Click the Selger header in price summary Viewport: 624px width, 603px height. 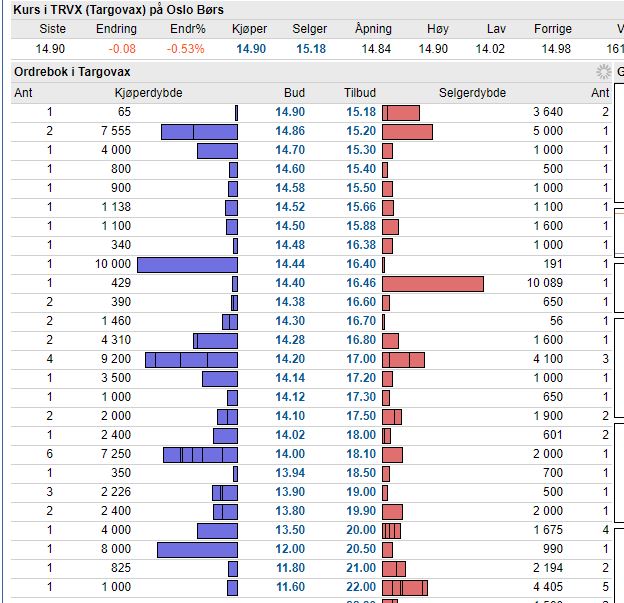(310, 29)
